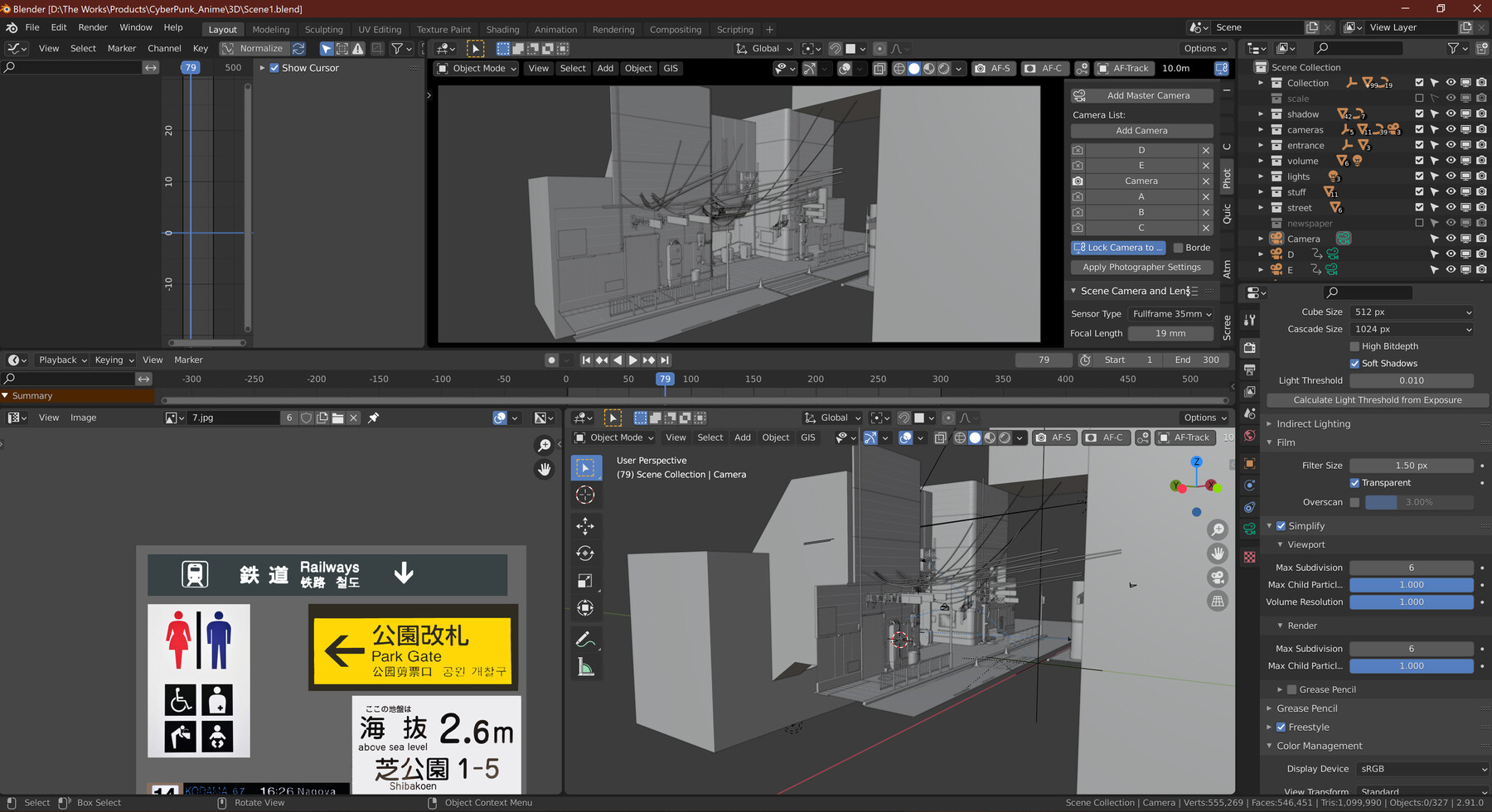Screen dimensions: 1492x812
Task: Expand the cameras collection in the outliner
Action: pos(1262,129)
